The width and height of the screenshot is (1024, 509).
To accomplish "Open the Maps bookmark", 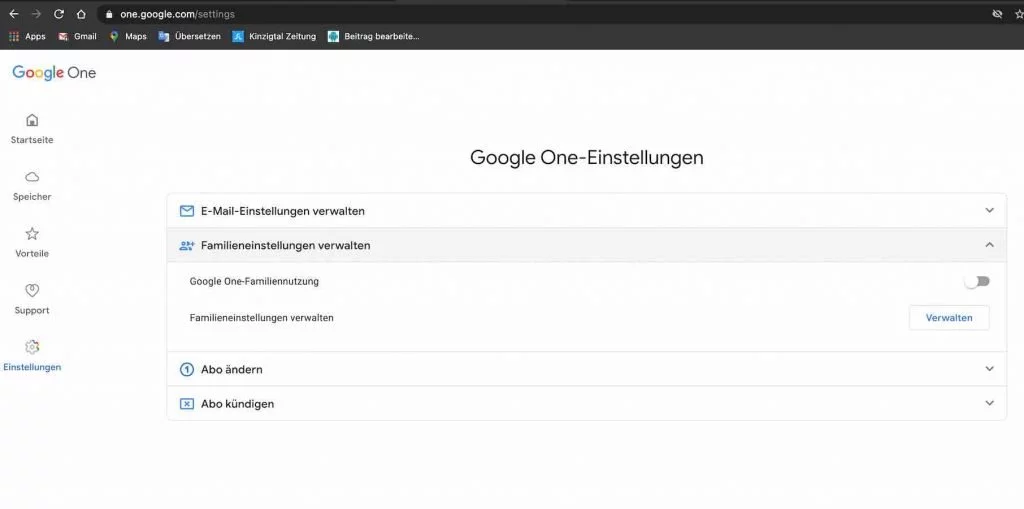I will (128, 37).
